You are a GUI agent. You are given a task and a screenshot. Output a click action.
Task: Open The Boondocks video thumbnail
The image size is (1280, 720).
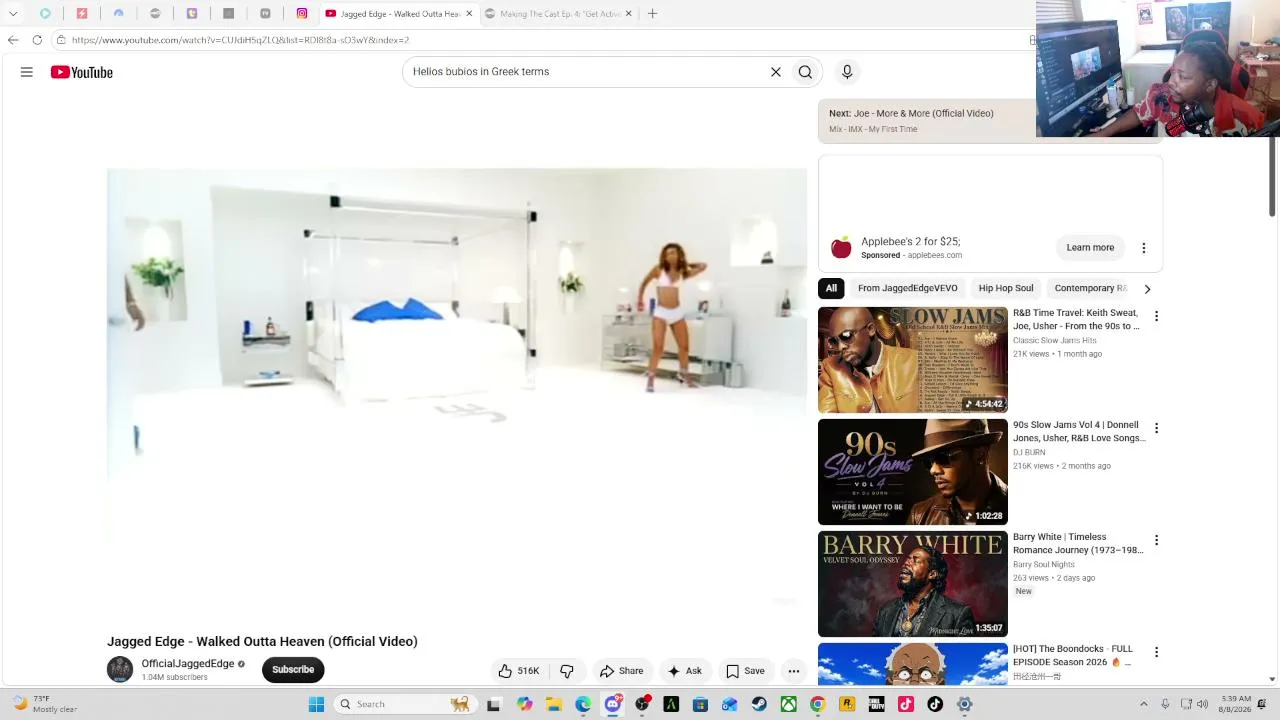[913, 664]
